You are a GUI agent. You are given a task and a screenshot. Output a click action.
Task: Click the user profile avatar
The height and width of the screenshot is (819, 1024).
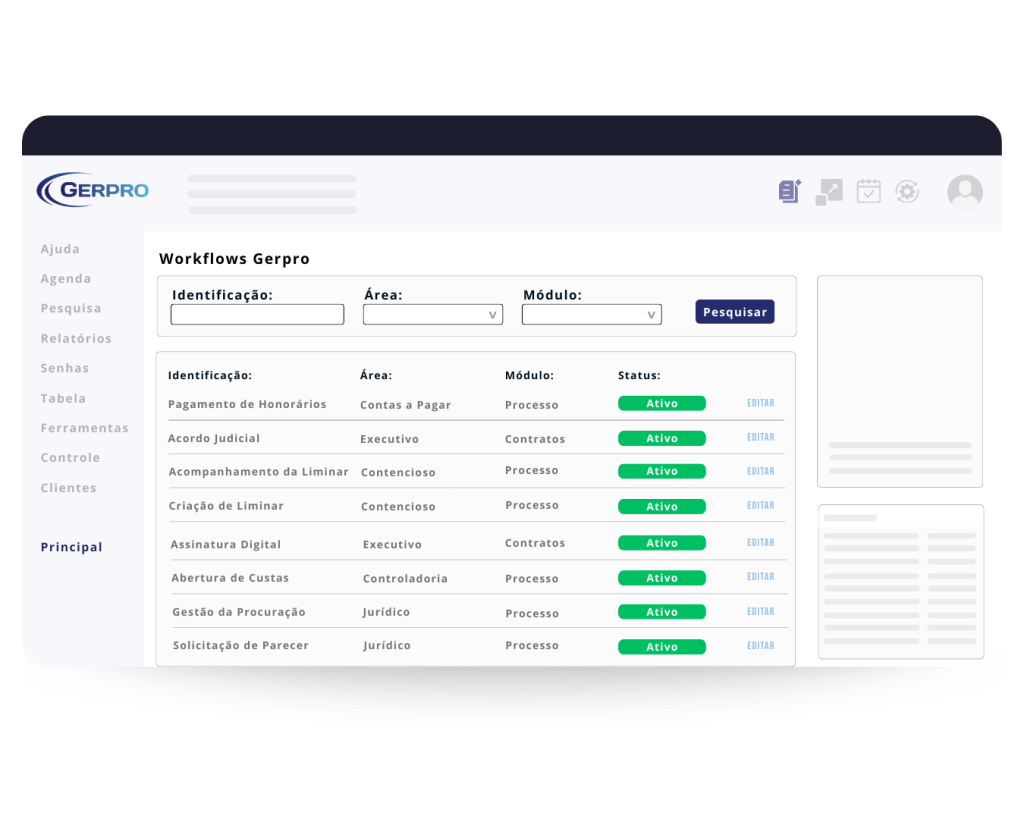point(965,192)
